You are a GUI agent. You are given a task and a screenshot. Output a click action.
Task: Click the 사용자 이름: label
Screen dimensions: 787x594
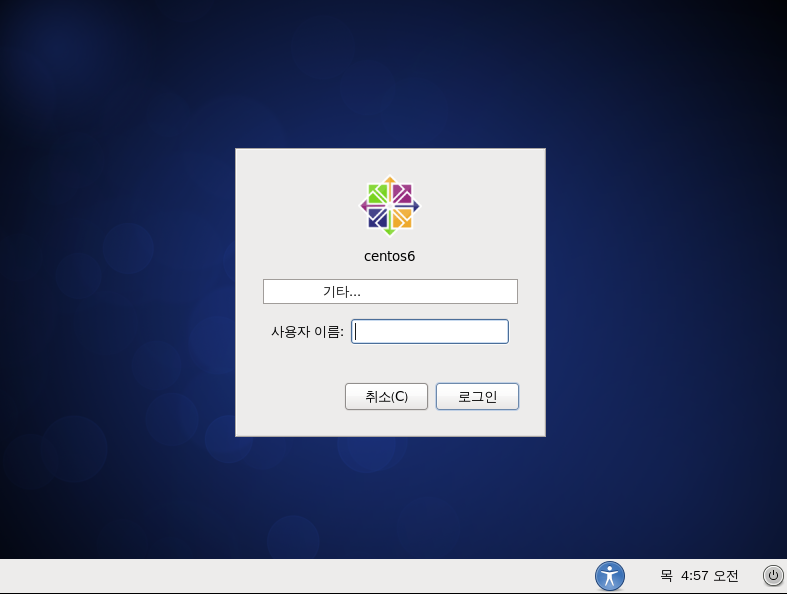coord(307,332)
